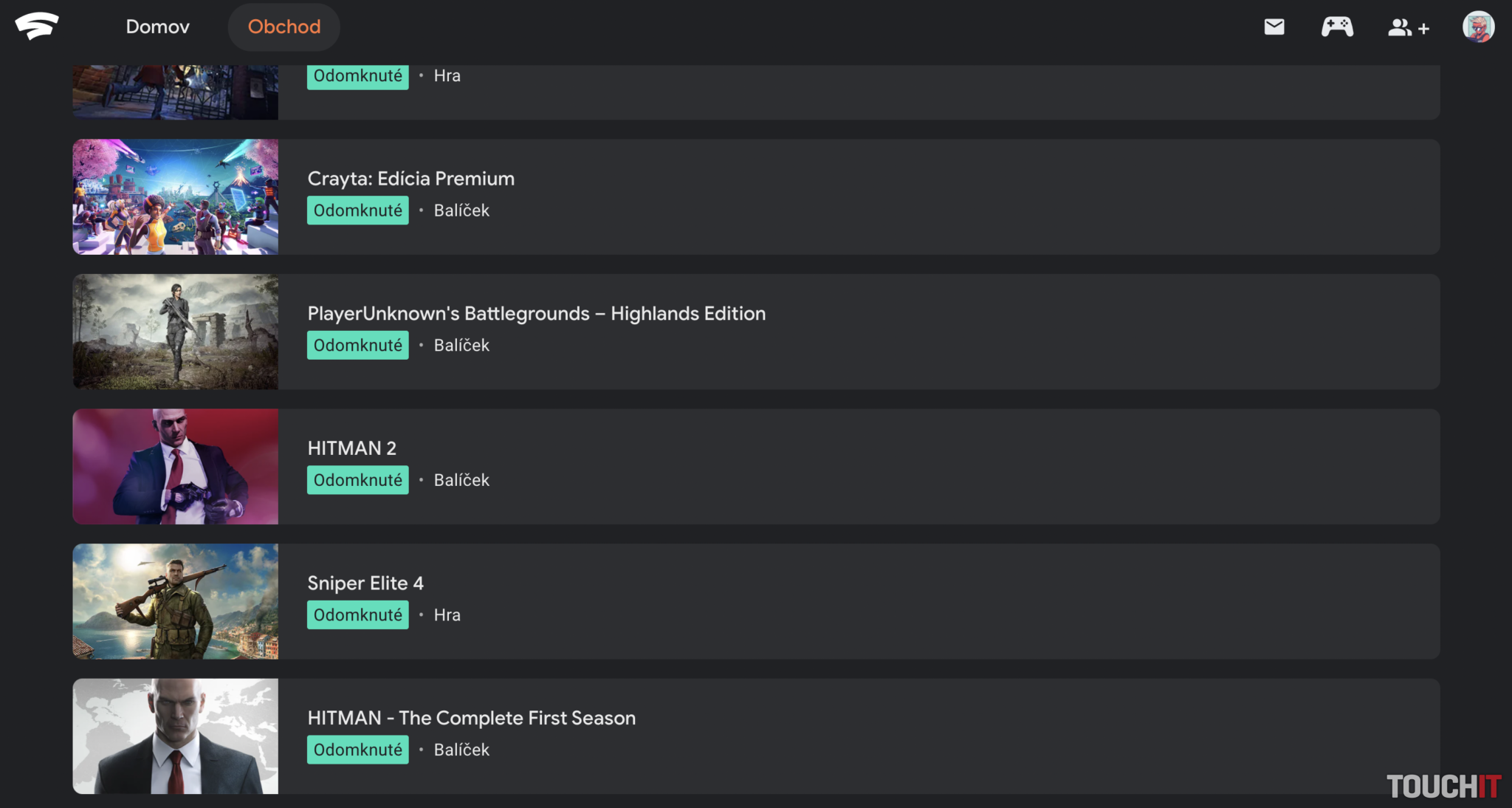Switch to the Domov tab
This screenshot has height=808, width=1512.
[157, 27]
